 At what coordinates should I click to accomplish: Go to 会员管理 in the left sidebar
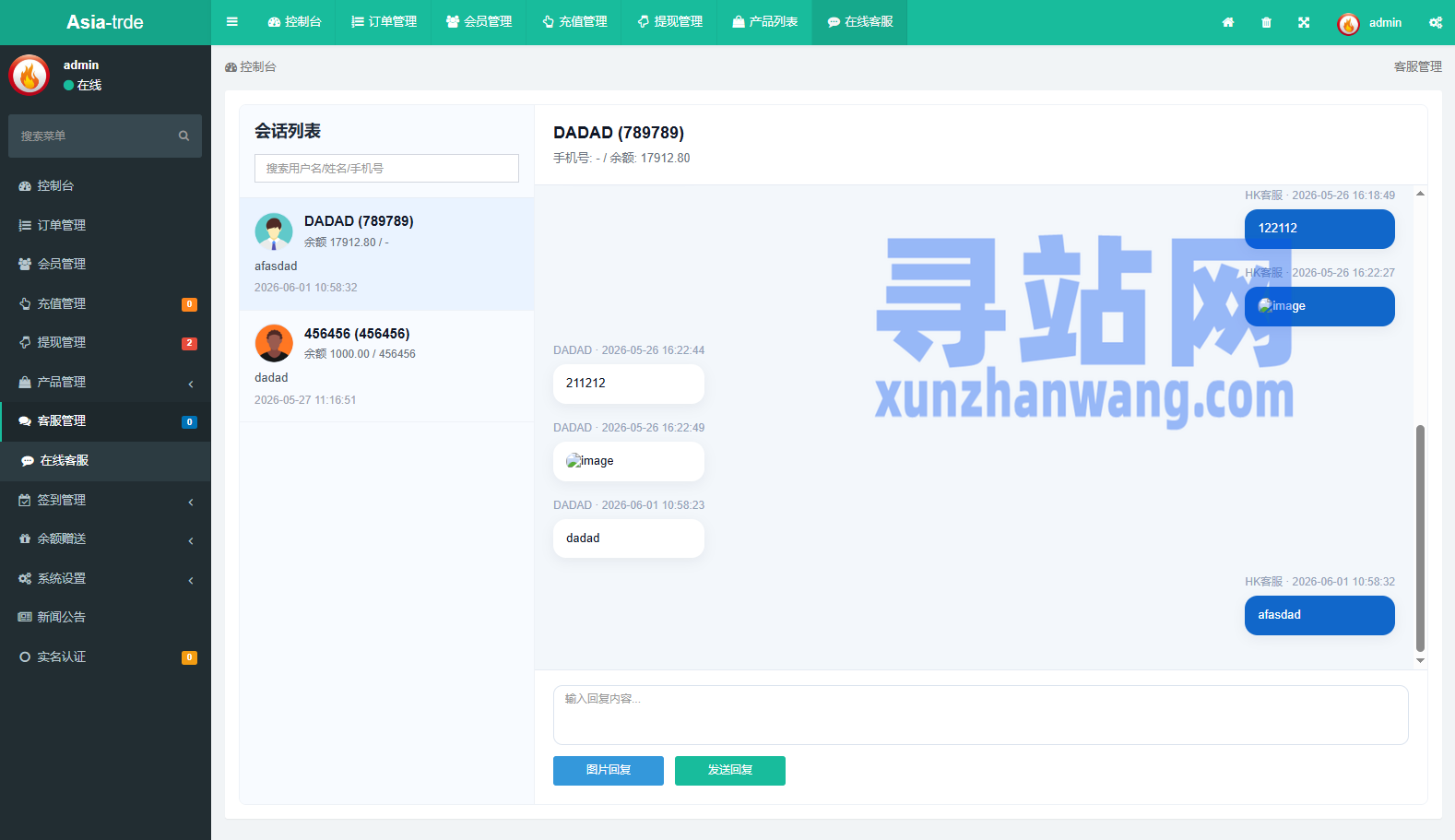[x=105, y=264]
